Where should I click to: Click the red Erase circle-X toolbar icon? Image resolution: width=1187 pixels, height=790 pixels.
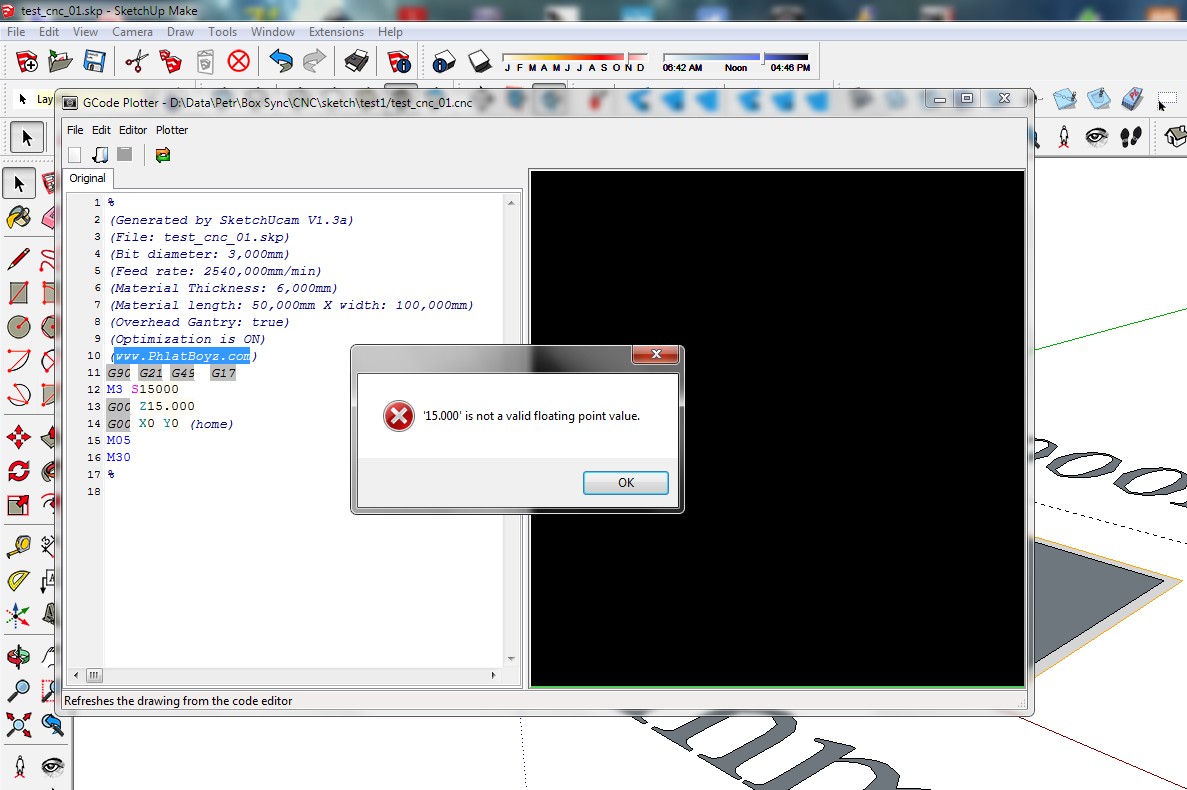(238, 62)
